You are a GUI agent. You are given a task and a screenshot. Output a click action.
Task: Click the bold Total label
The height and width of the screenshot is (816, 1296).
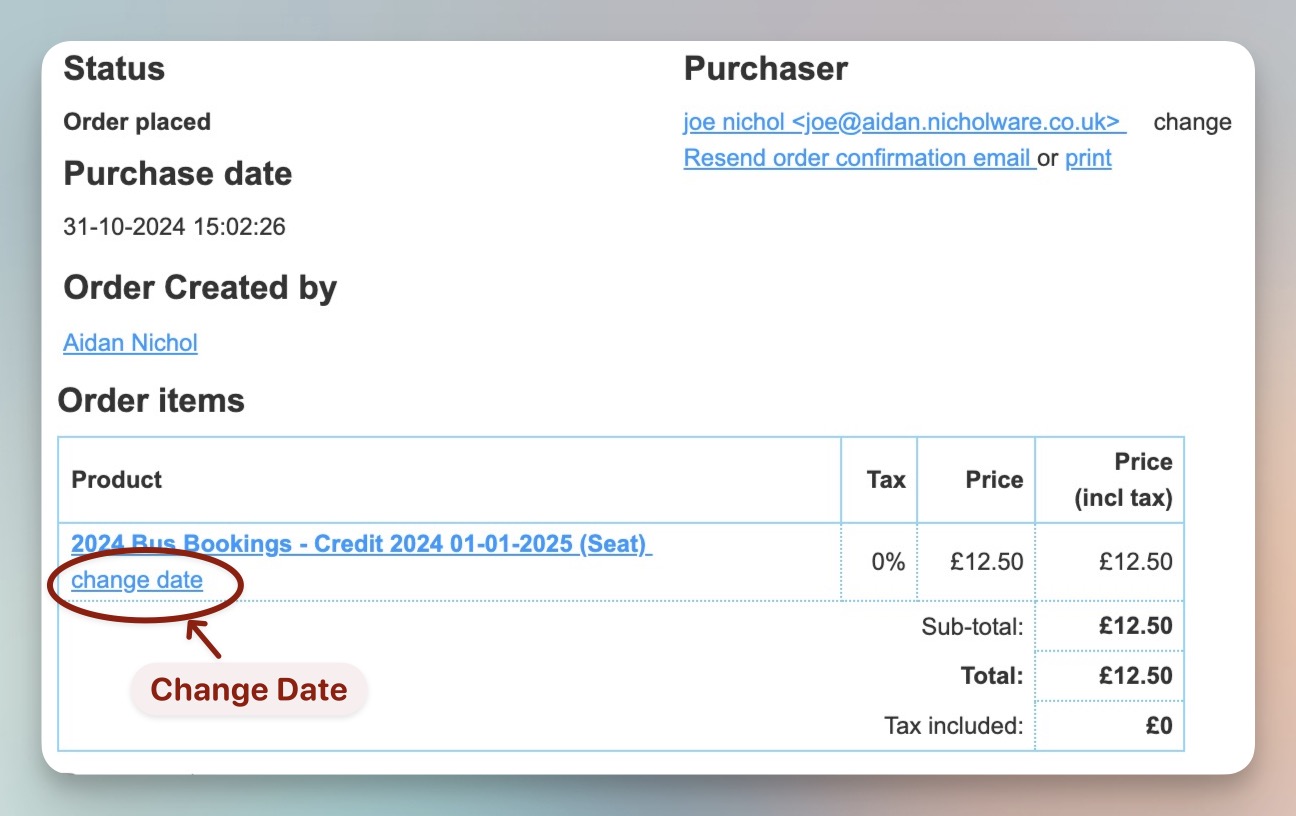pos(991,675)
